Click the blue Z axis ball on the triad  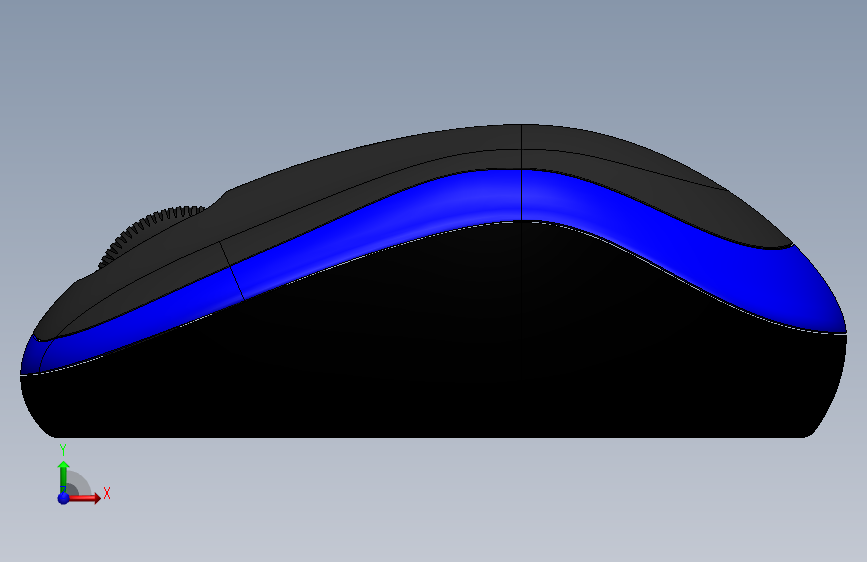tap(64, 498)
